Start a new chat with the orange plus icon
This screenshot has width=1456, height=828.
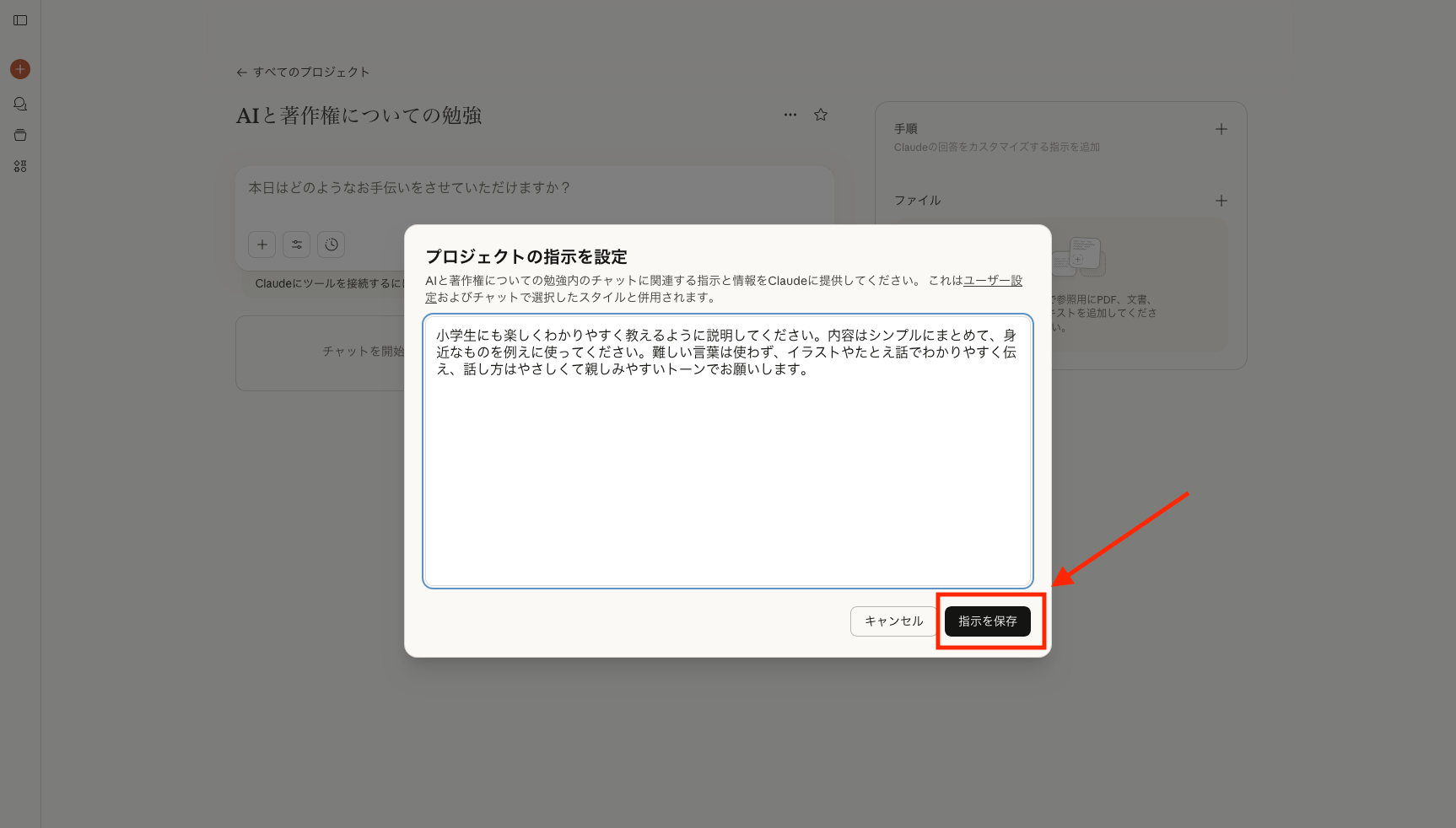(x=19, y=68)
